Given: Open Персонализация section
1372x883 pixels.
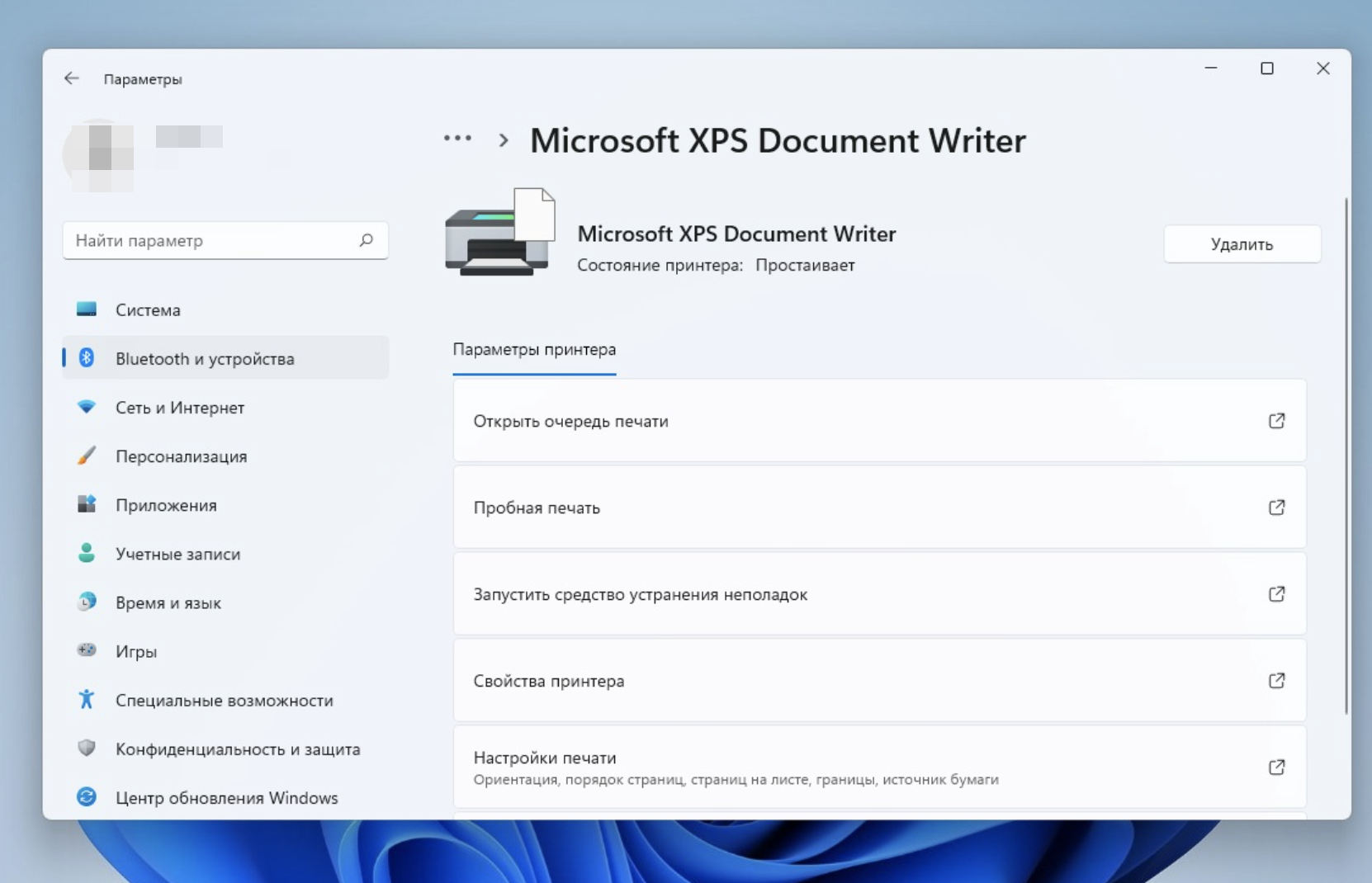Looking at the screenshot, I should click(x=225, y=456).
